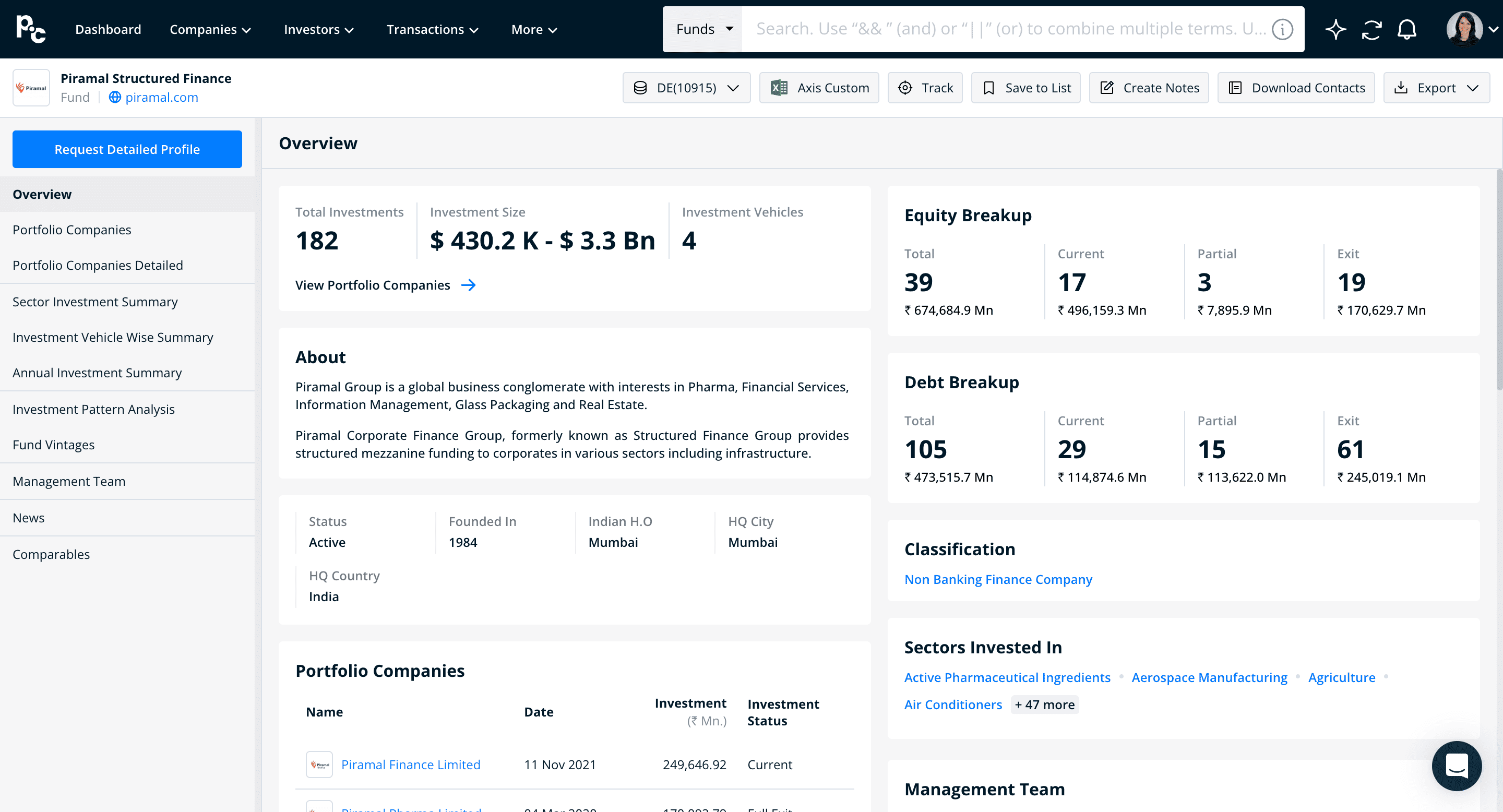Open the Funds search category dropdown
The image size is (1503, 812).
click(x=702, y=29)
